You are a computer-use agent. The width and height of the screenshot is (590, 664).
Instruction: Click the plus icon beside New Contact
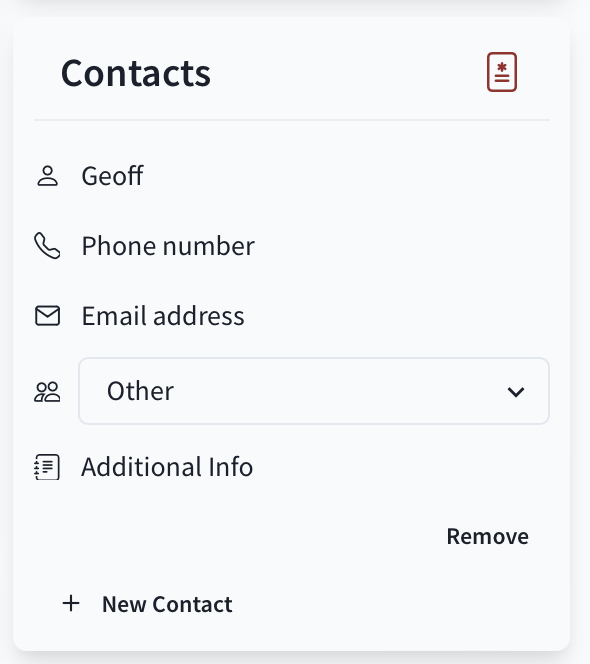tap(71, 603)
